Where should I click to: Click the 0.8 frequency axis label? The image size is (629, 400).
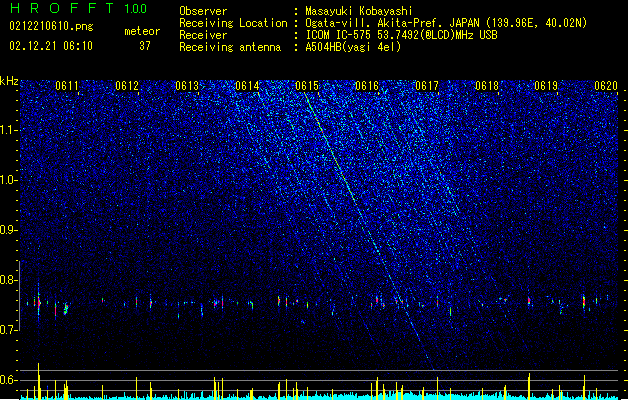tap(8, 280)
